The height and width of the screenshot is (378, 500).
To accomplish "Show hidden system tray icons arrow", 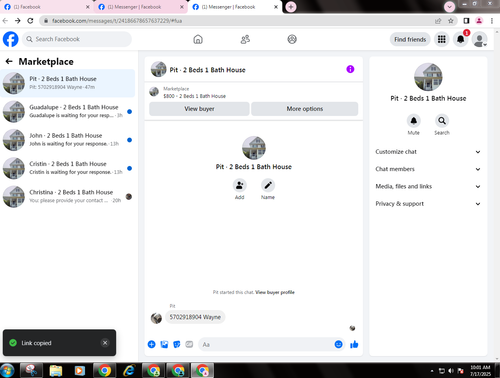I will 432,371.
